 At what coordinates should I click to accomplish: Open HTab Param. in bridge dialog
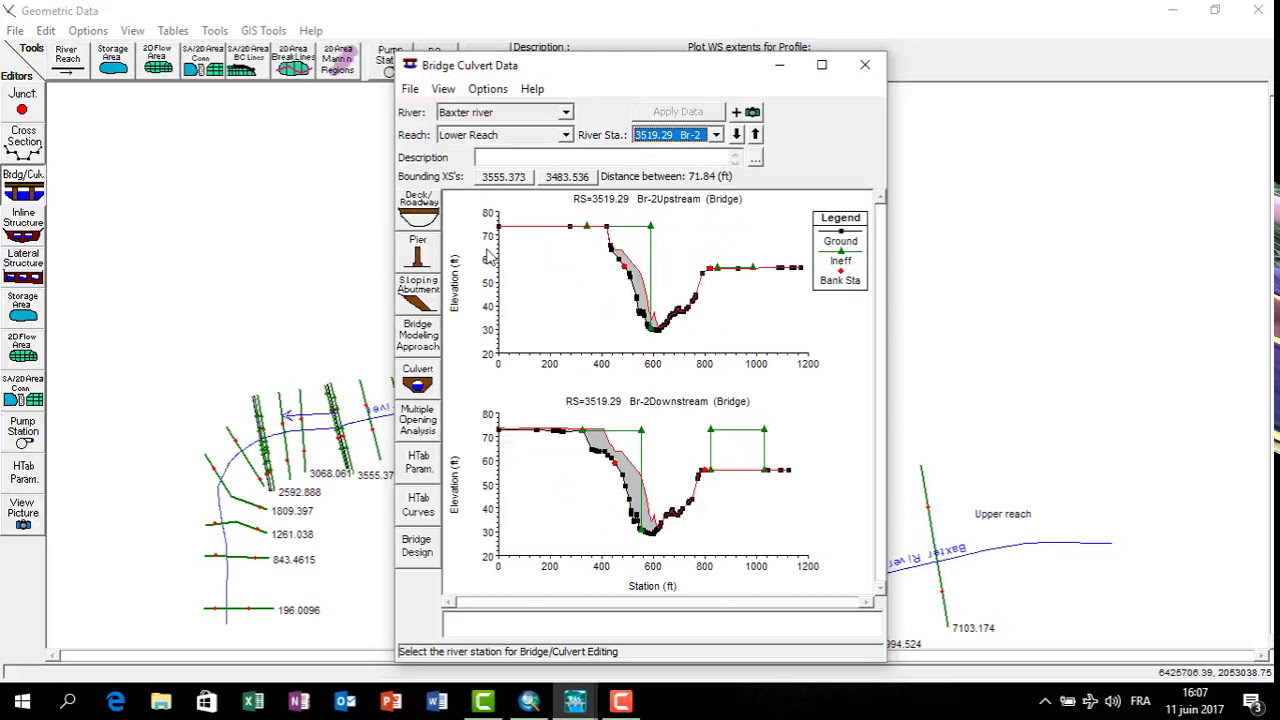pos(418,463)
